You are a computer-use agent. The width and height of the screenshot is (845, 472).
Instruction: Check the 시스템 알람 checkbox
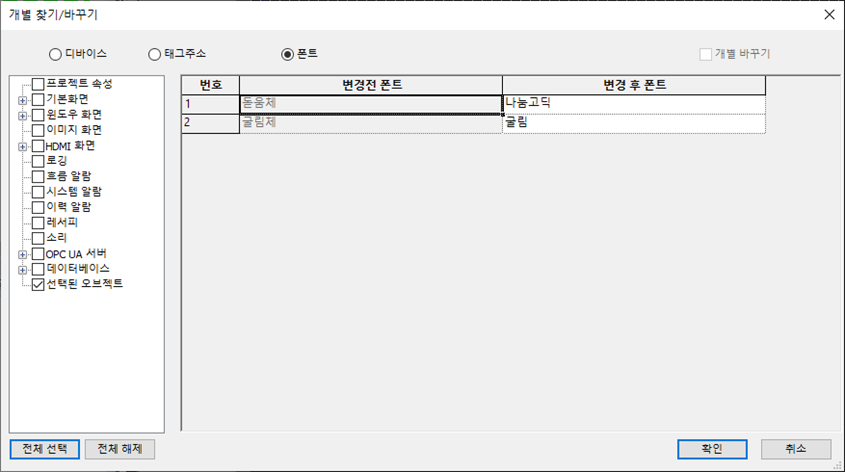(x=38, y=192)
